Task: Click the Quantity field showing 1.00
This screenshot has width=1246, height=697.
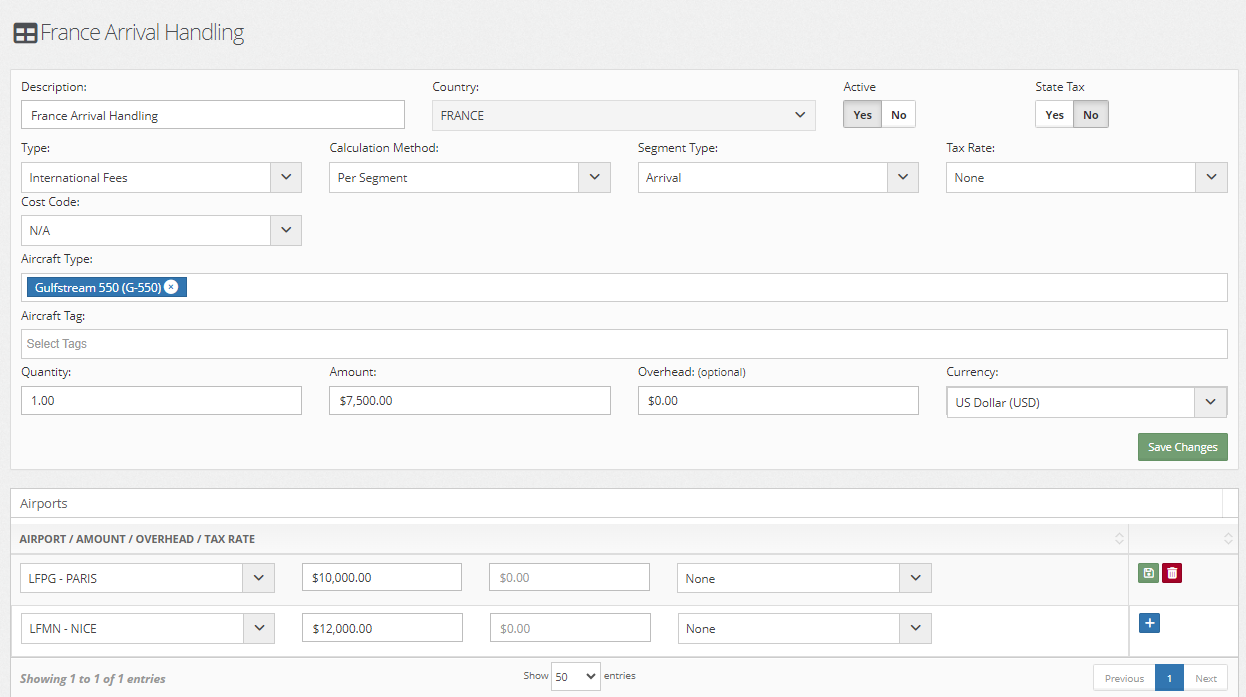Action: (161, 400)
